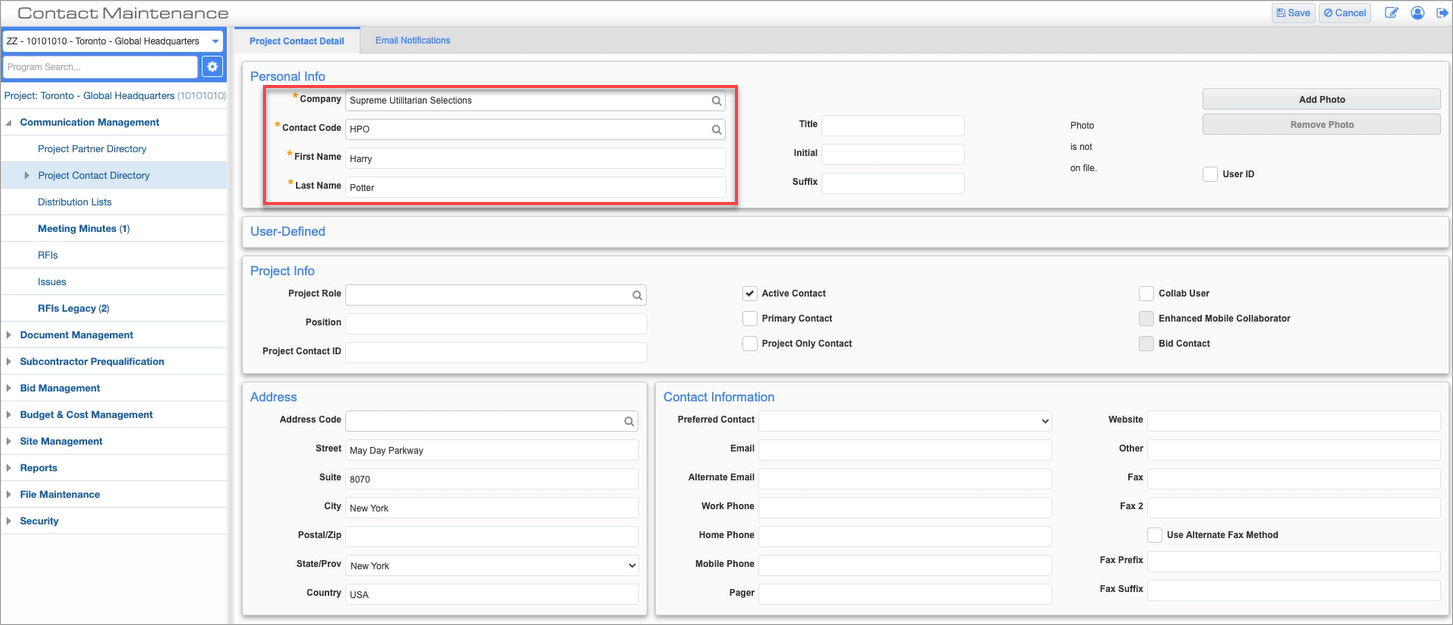
Task: Click the Country field
Action: 492,594
